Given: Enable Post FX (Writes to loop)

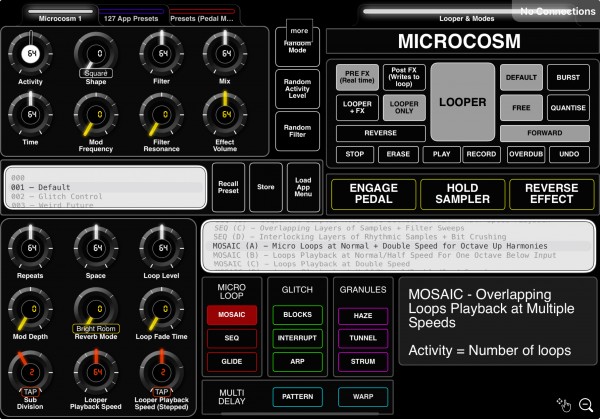Looking at the screenshot, I should [404, 77].
